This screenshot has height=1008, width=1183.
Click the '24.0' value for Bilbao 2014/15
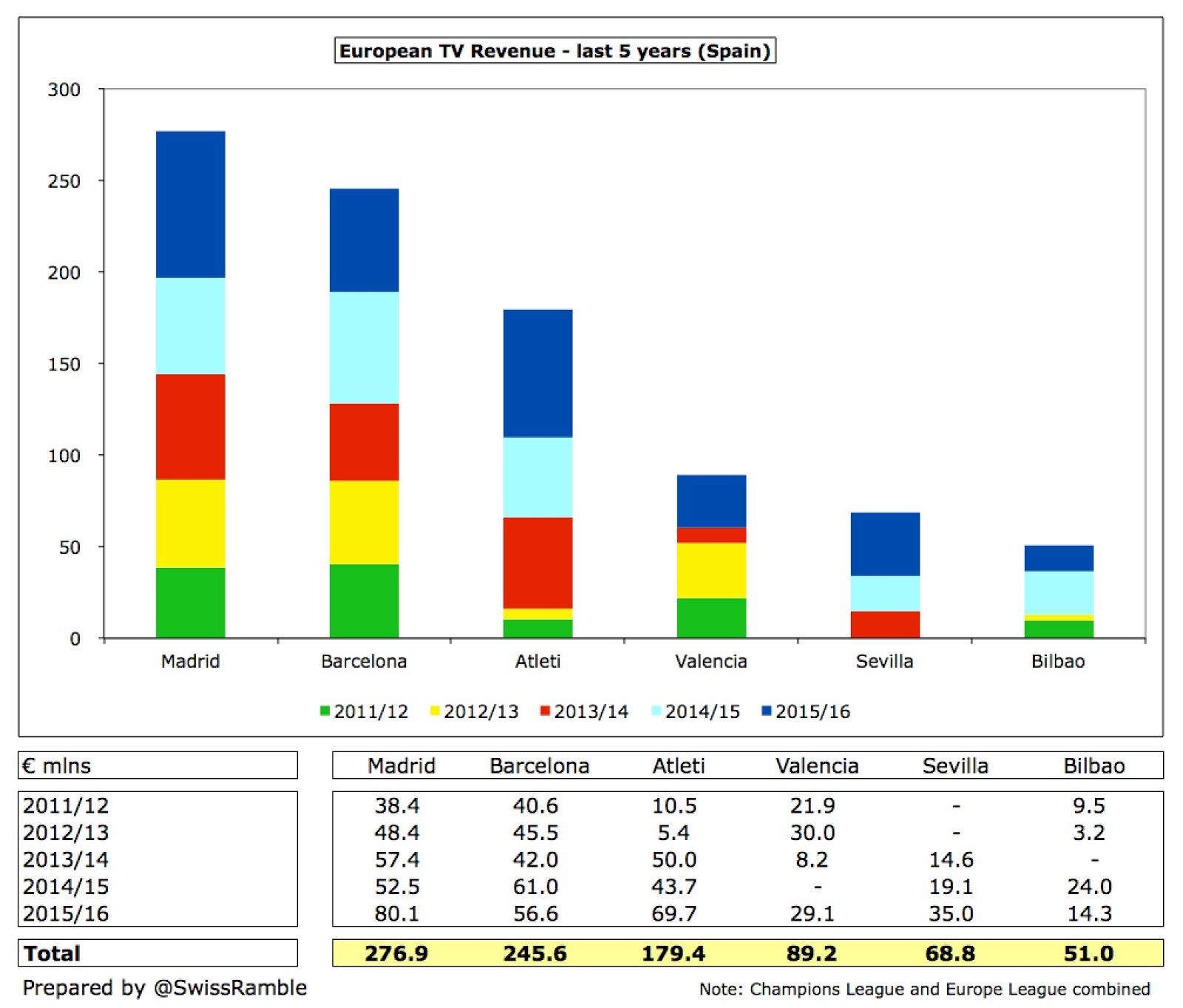click(1089, 886)
